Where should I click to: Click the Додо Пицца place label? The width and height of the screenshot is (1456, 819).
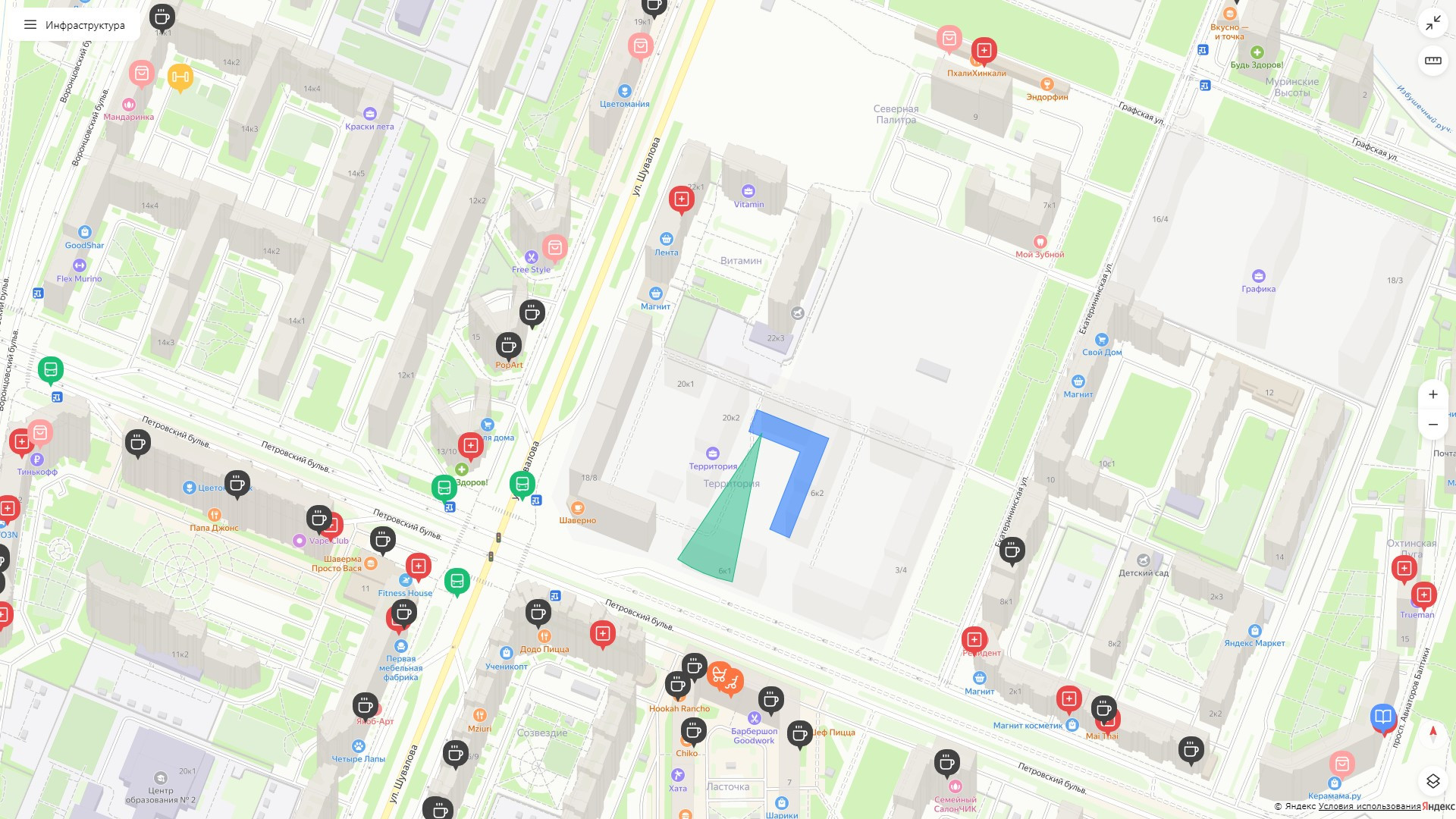point(544,649)
